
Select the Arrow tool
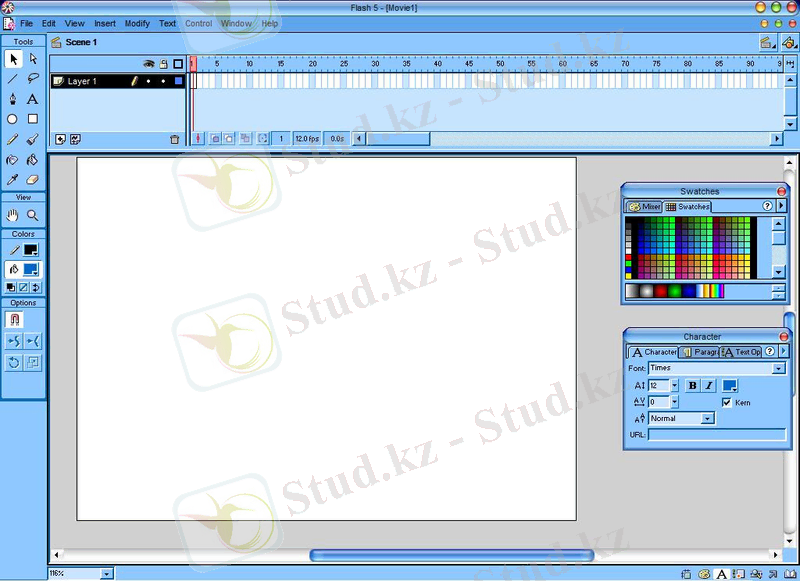pyautogui.click(x=13, y=59)
